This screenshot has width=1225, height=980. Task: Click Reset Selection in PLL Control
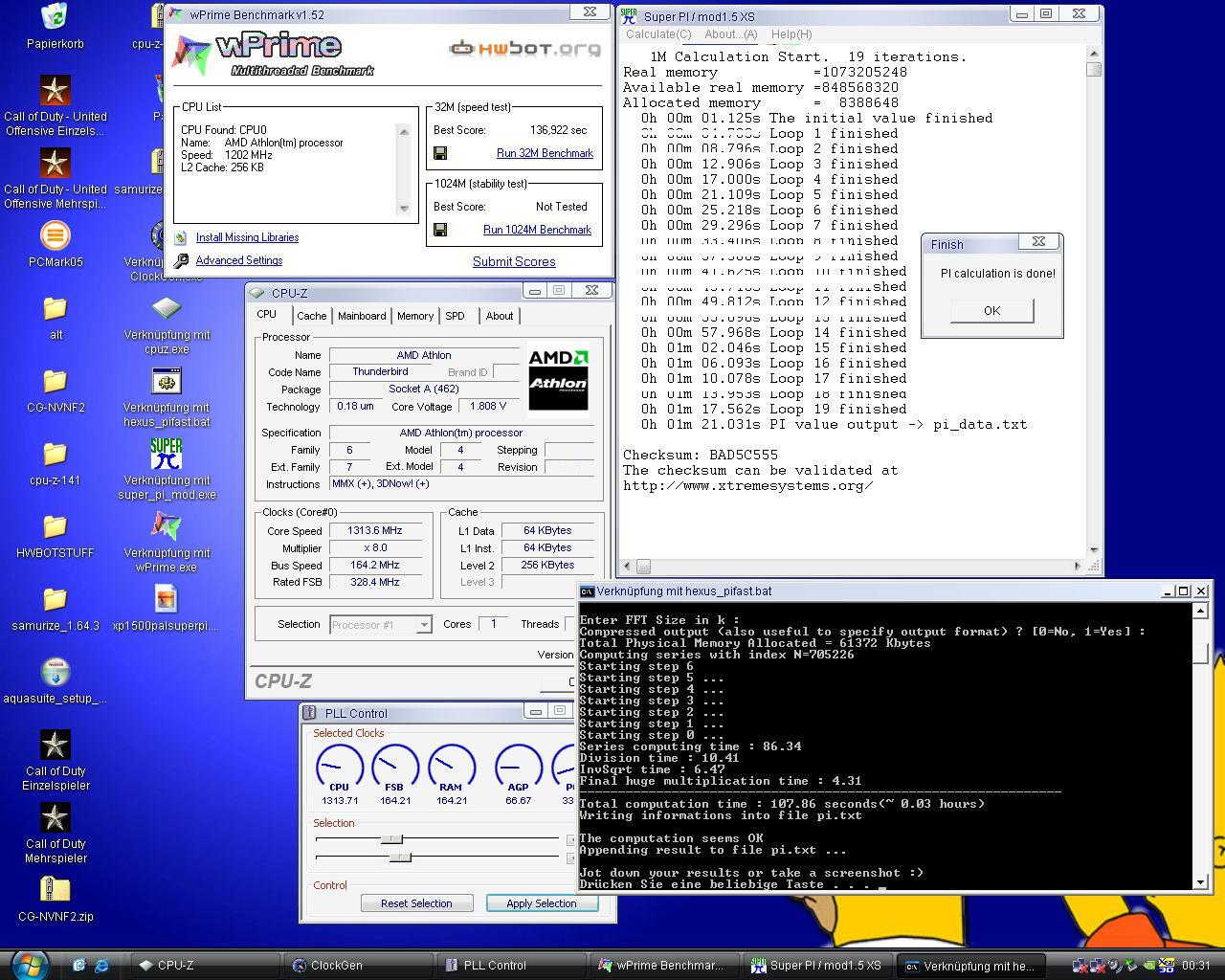tap(416, 903)
